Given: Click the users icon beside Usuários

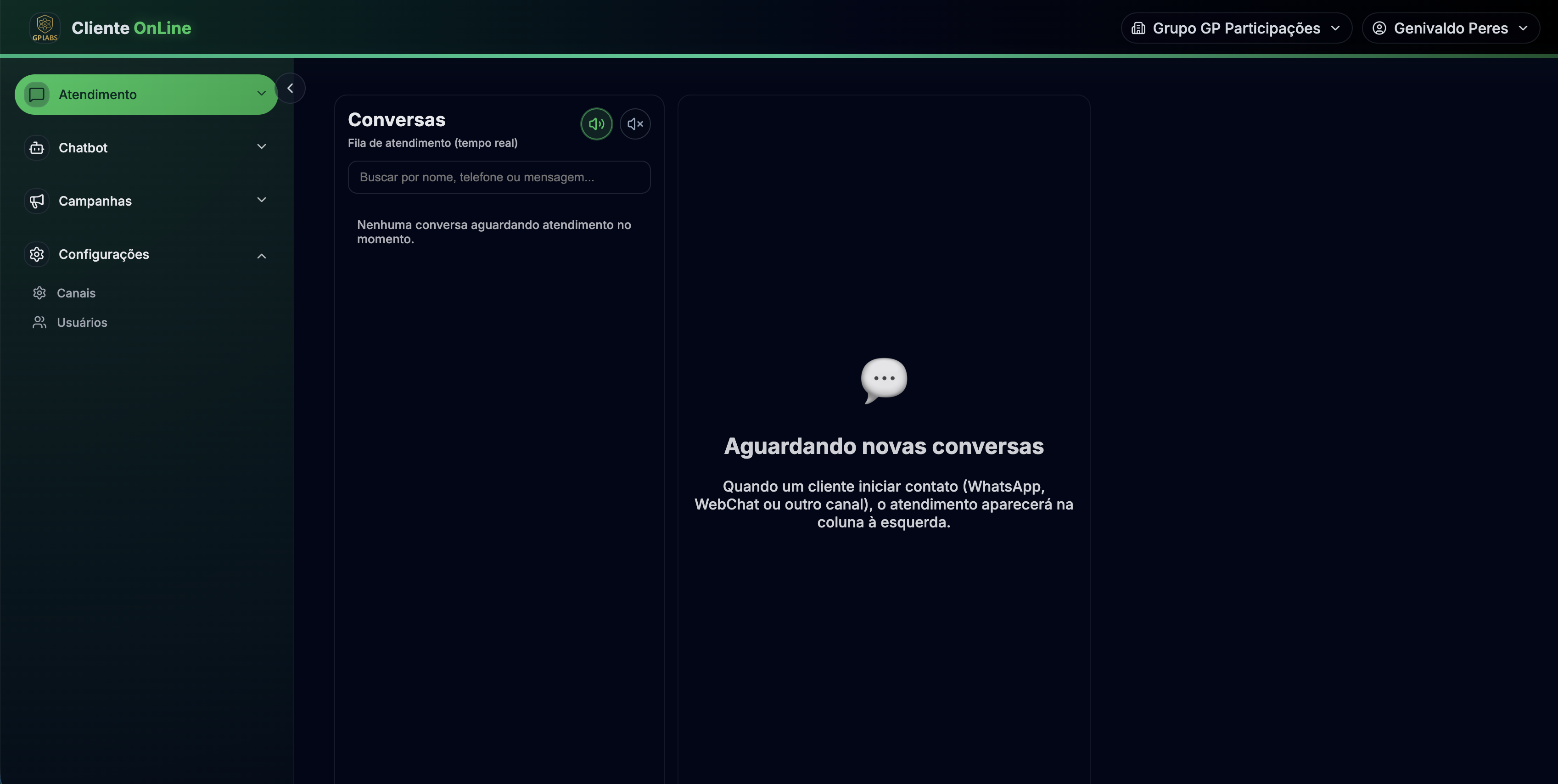Looking at the screenshot, I should [39, 322].
